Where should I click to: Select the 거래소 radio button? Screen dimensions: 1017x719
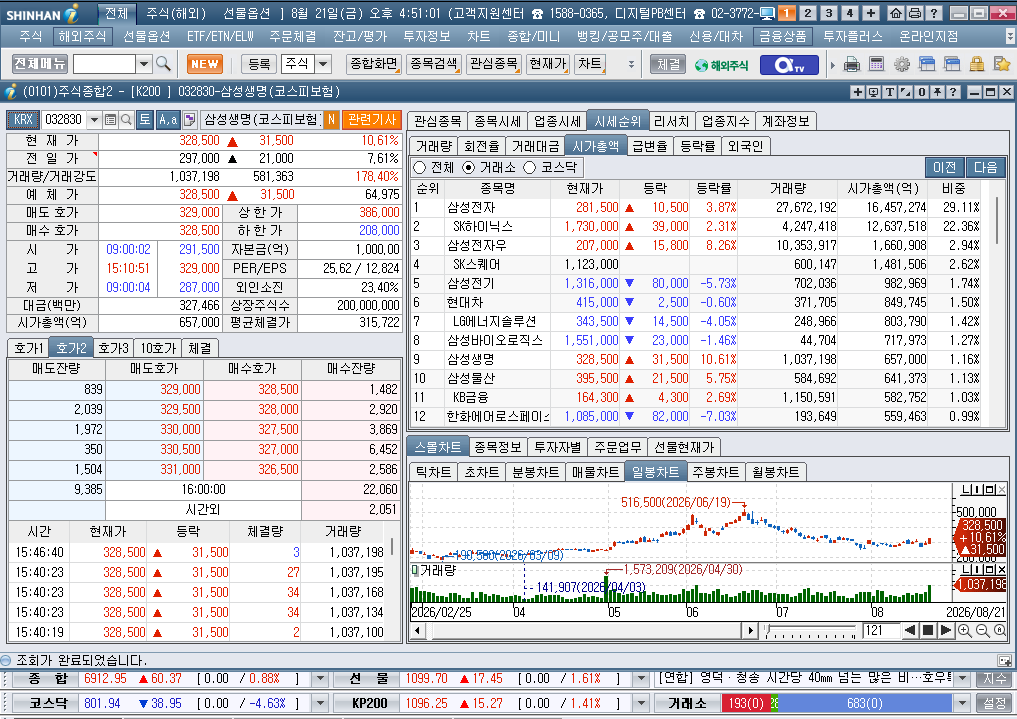[468, 168]
